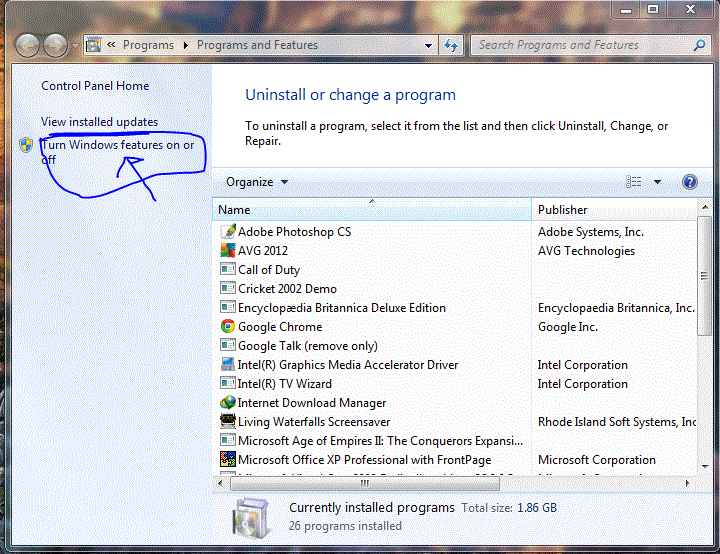Click the Cricket 2002 Demo icon
This screenshot has width=720, height=554.
click(228, 288)
